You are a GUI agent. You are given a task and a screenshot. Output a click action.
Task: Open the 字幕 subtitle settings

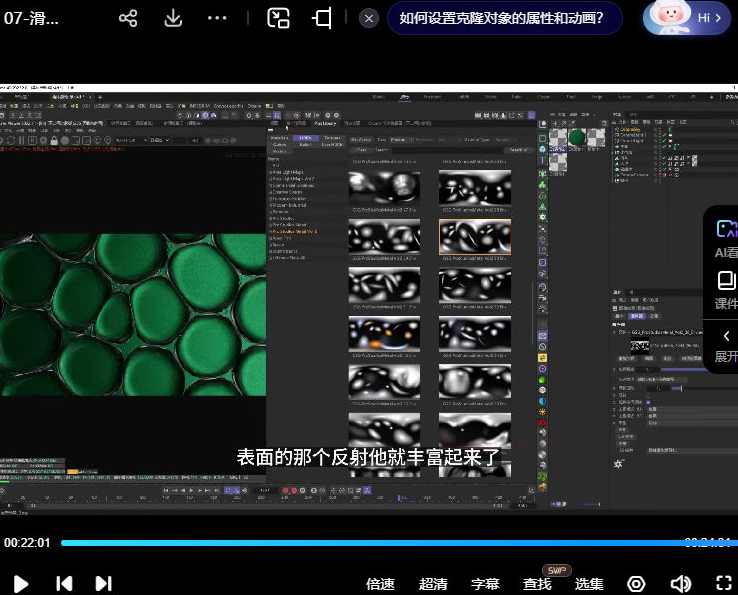(485, 584)
